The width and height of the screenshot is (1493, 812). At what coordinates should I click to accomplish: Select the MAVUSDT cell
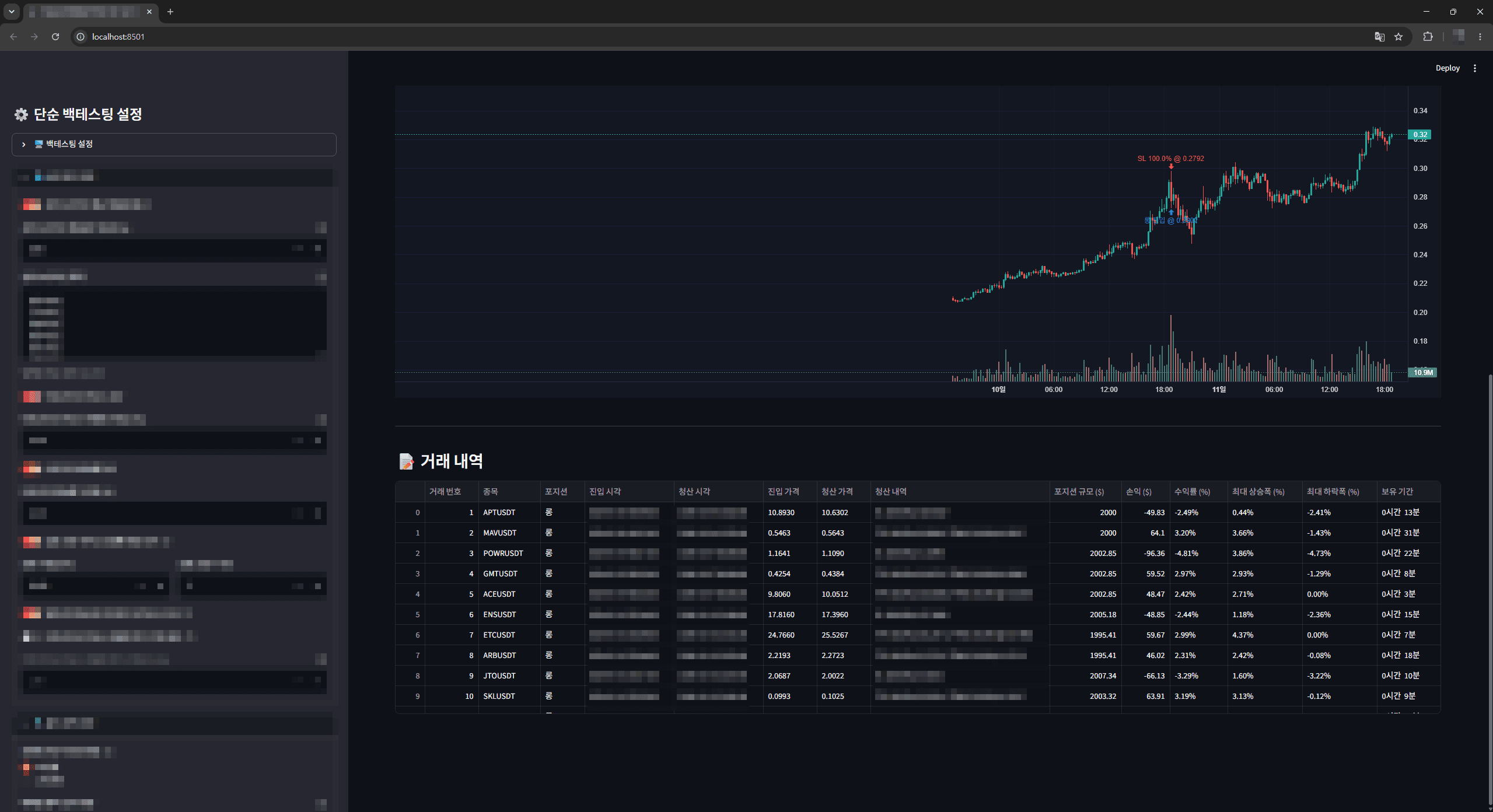click(509, 533)
